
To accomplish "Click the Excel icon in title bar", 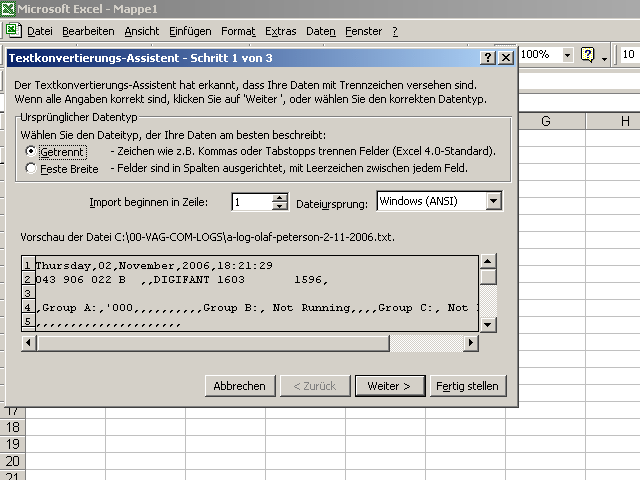I will [x=8, y=9].
